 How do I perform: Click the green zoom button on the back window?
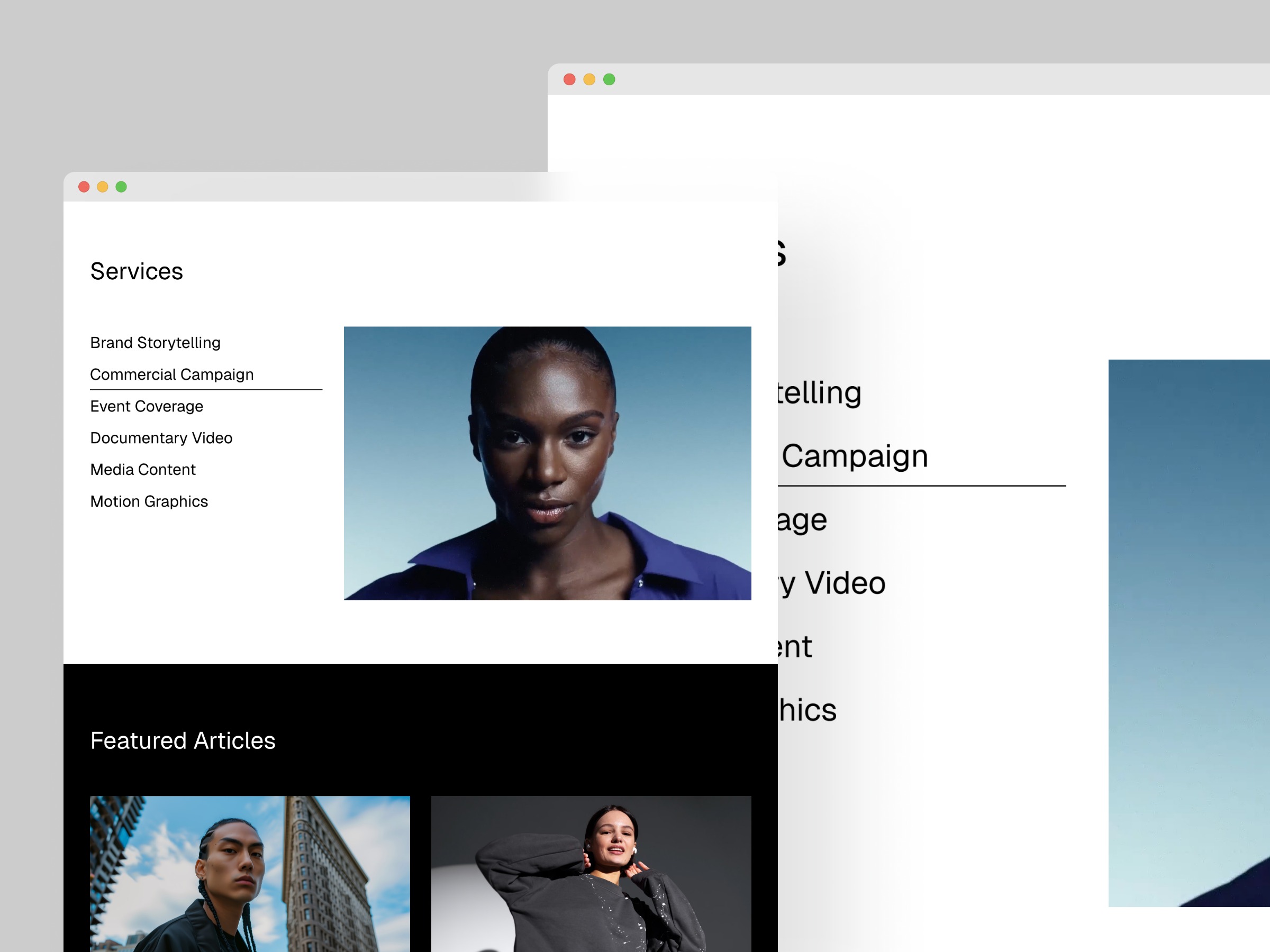coord(609,79)
